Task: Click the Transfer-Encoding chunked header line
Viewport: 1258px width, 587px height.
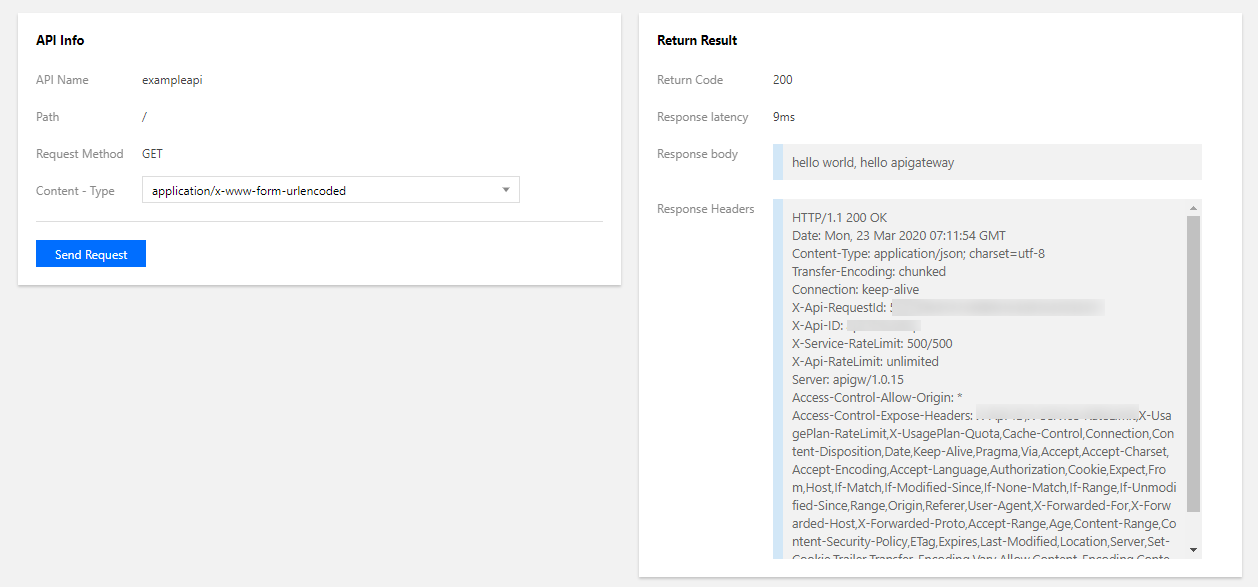Action: pyautogui.click(x=868, y=272)
